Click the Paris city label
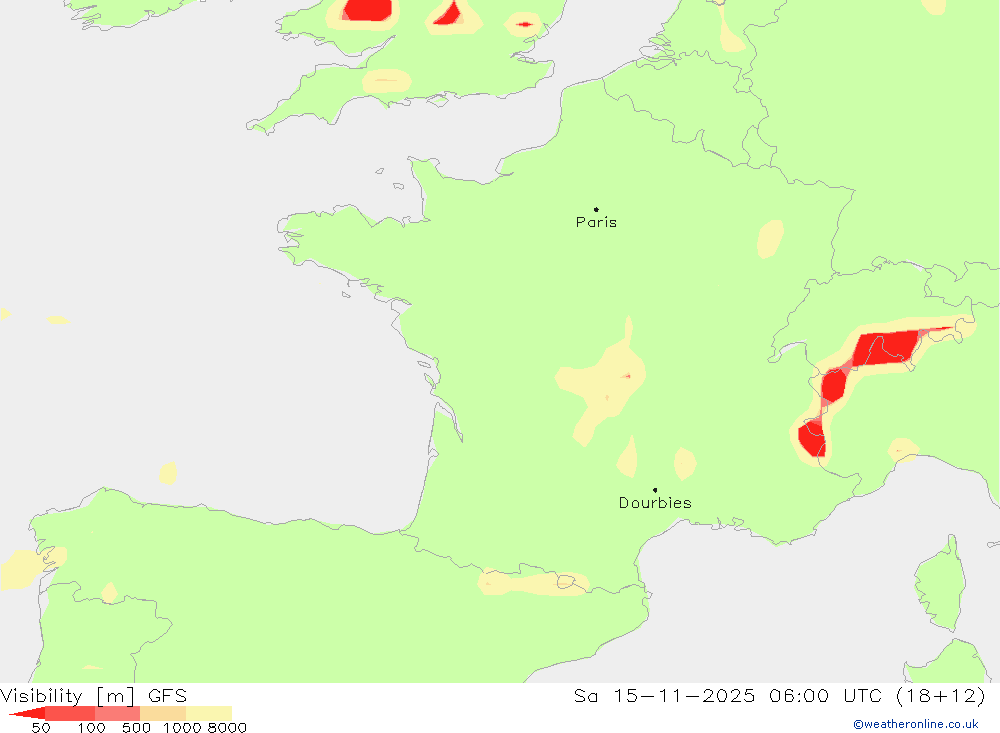Viewport: 1000px width, 733px height. click(x=596, y=222)
